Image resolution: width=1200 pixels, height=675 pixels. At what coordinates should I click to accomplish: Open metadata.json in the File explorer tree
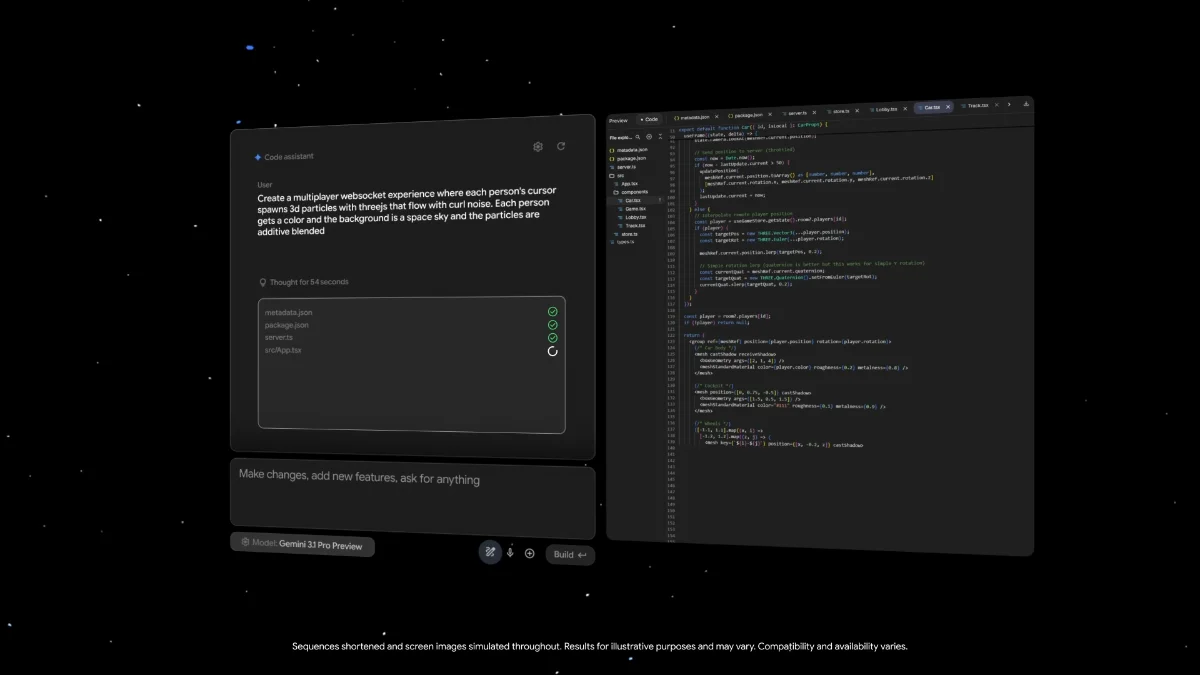point(628,149)
